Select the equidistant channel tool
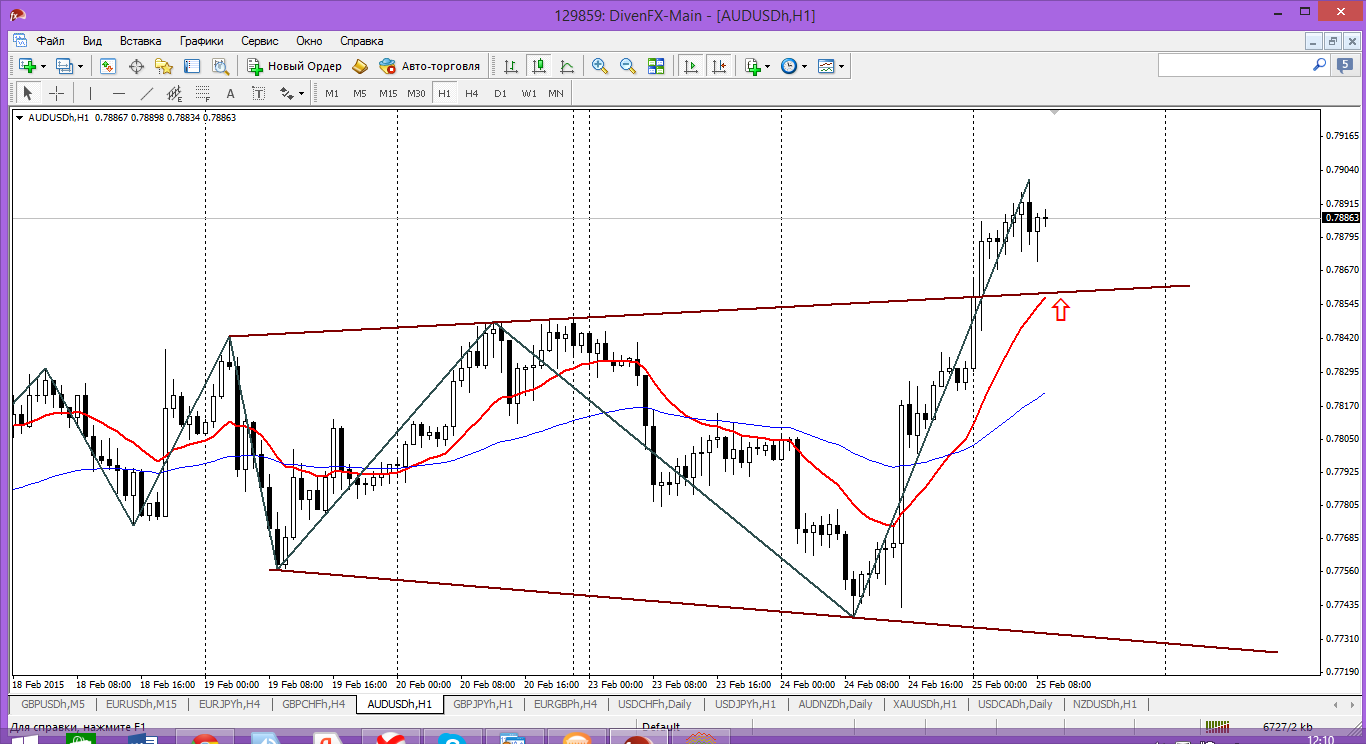The image size is (1370, 744). pyautogui.click(x=175, y=93)
